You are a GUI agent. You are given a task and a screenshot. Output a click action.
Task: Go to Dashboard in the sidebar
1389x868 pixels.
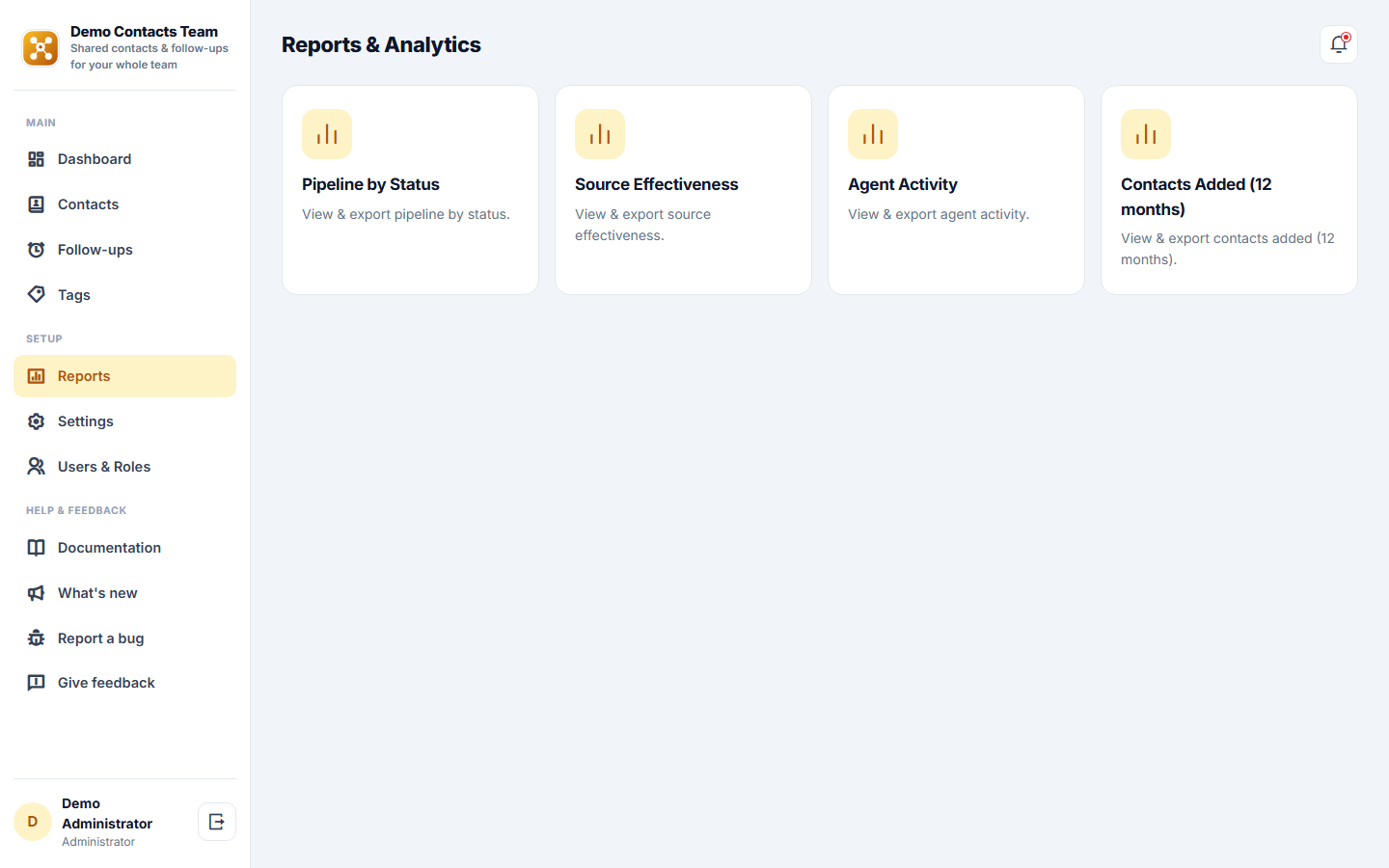coord(124,159)
